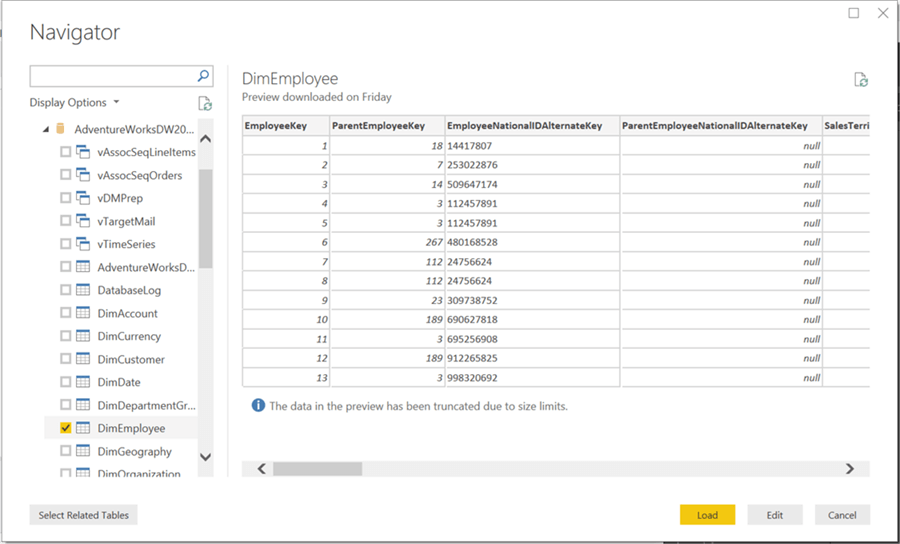Click the info icon by truncated message

point(258,406)
